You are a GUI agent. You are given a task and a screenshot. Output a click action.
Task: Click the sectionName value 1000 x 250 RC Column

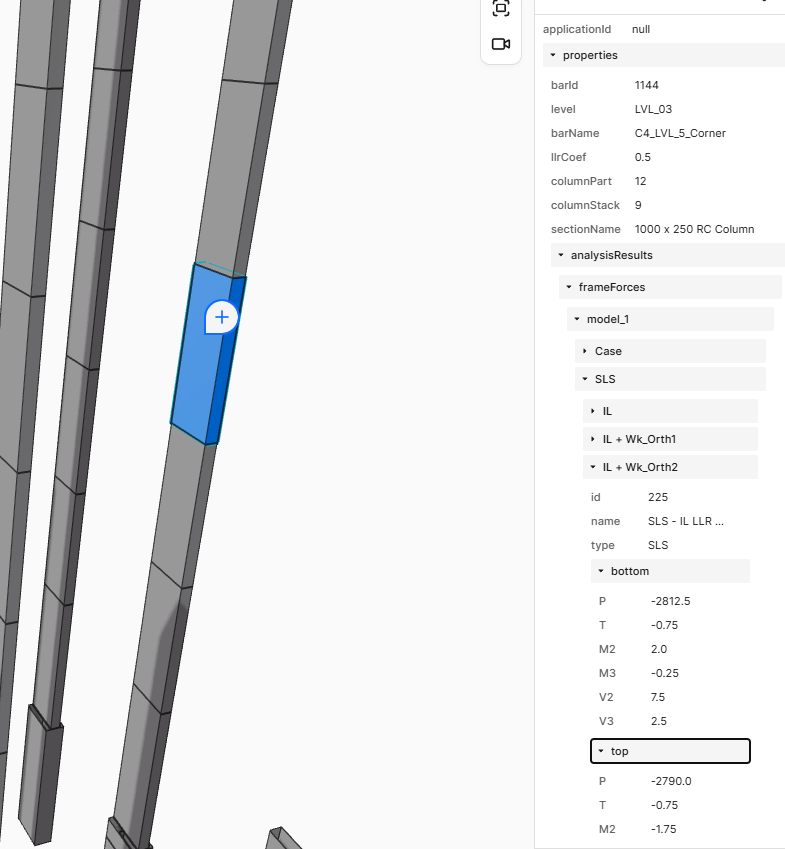pos(694,229)
